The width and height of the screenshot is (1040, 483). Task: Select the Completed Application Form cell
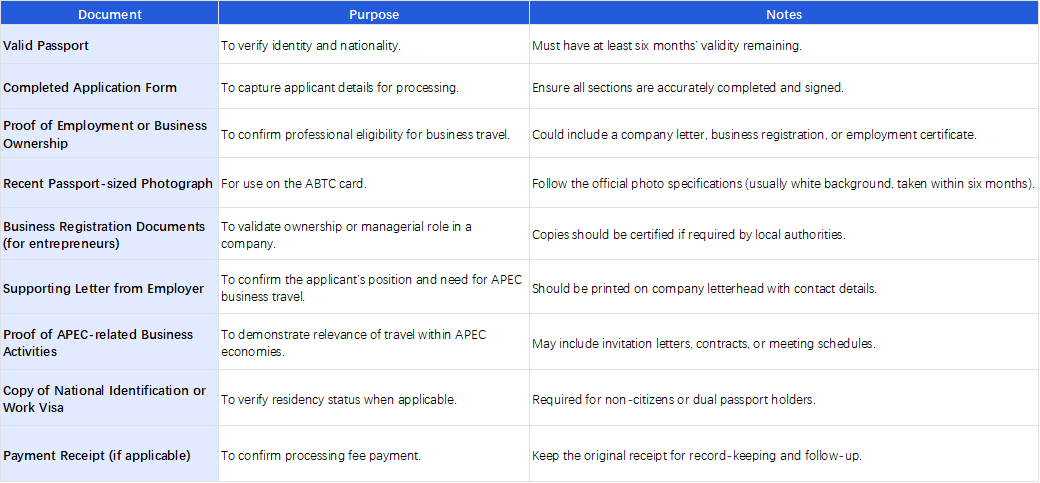[x=109, y=88]
